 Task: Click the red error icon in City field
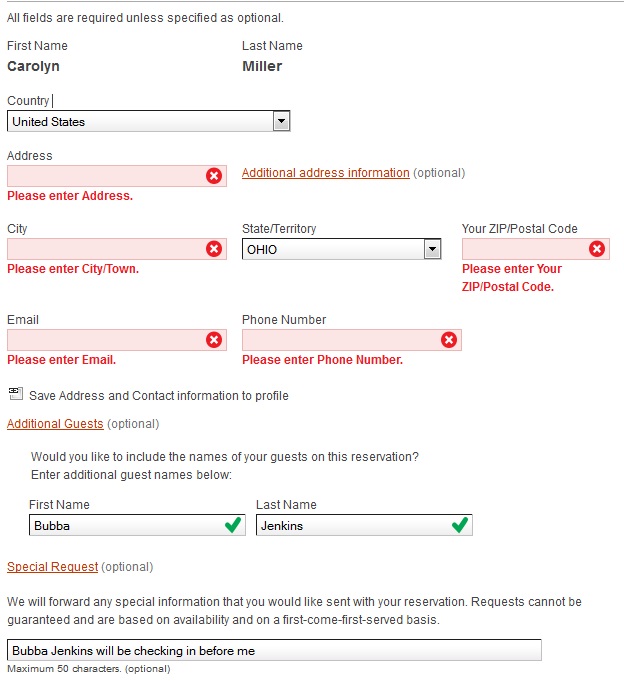(214, 249)
